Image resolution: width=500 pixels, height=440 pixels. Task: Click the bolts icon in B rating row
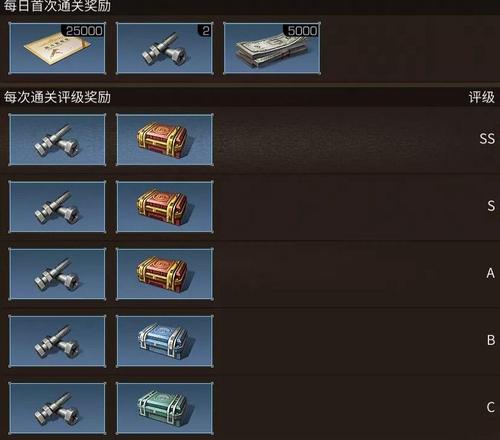(57, 341)
